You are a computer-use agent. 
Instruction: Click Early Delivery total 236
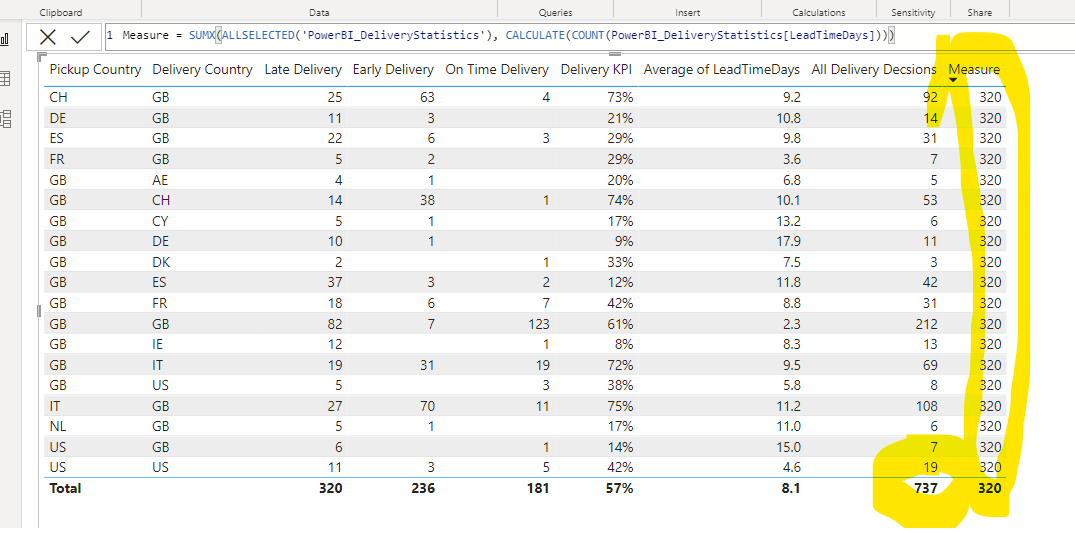tap(423, 488)
